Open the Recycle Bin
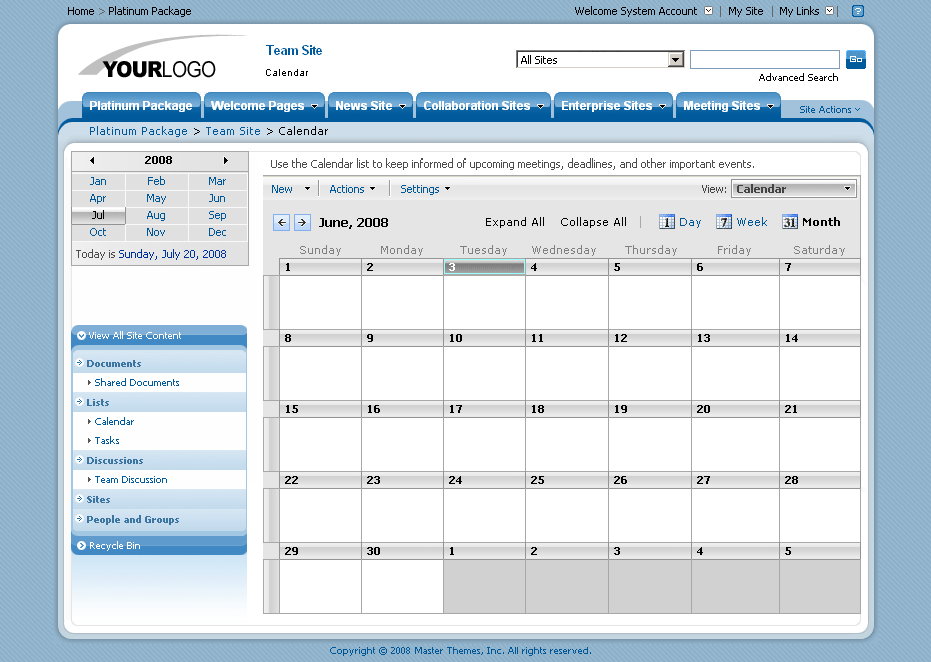The image size is (931, 662). coord(115,545)
